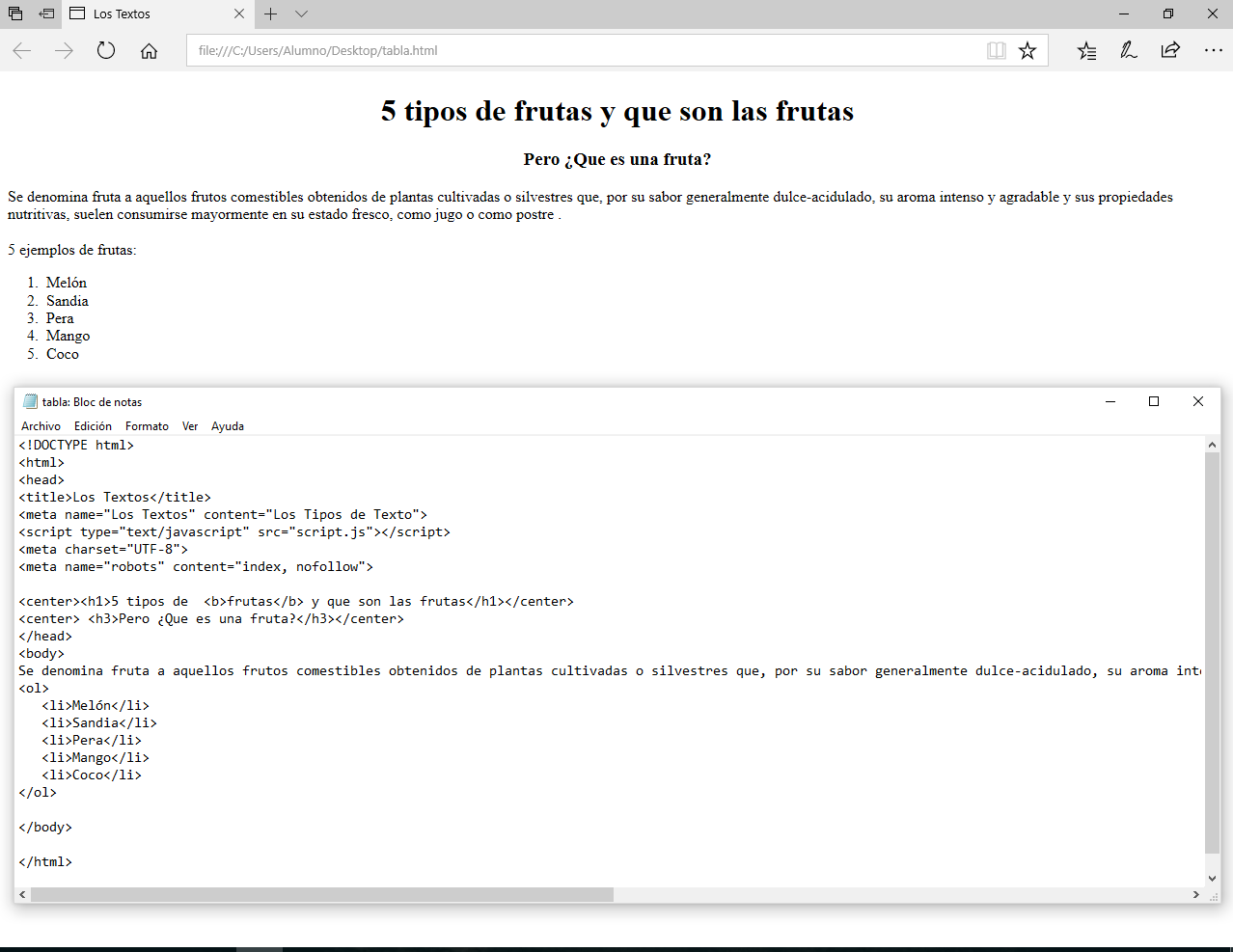Screen dimensions: 1233x952
Task: Place cursor on '<title>Los Textos</title>' line
Action: [x=115, y=497]
